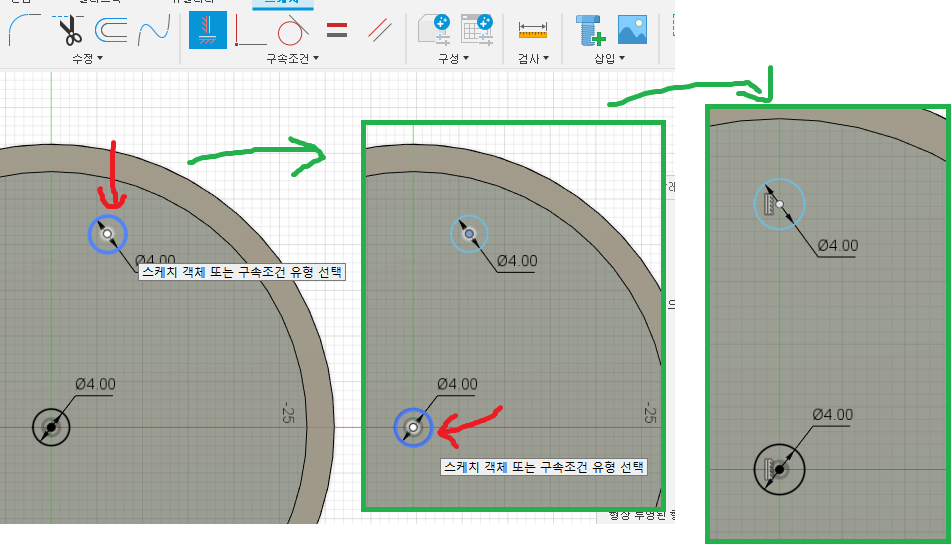Click the upper circle center in green-boxed middle view

click(x=469, y=234)
